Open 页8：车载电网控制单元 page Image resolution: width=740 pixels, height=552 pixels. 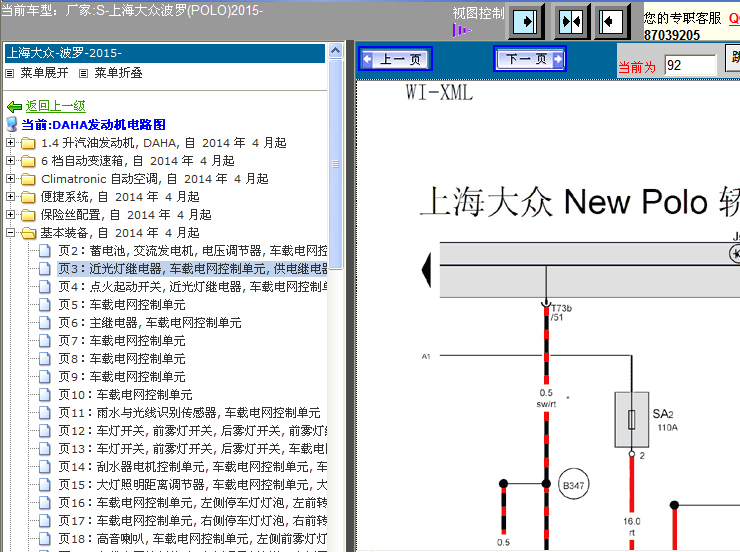point(122,359)
